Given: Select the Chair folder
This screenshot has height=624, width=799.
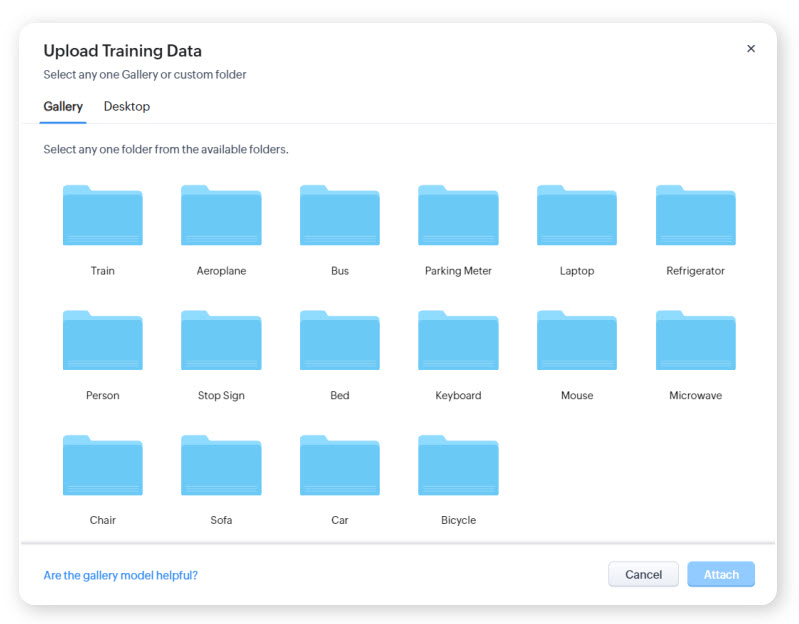Looking at the screenshot, I should (102, 466).
